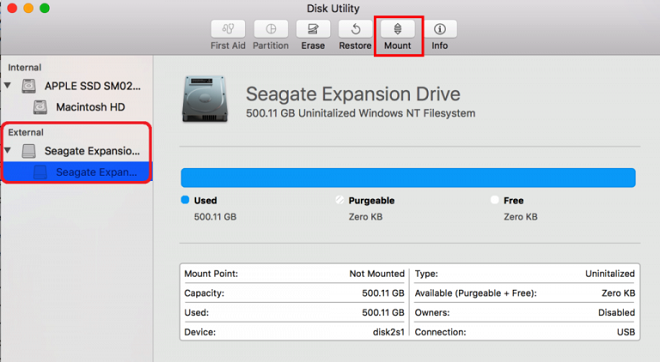This screenshot has width=660, height=362.
Task: Minimize the window with yellow button
Action: point(28,8)
